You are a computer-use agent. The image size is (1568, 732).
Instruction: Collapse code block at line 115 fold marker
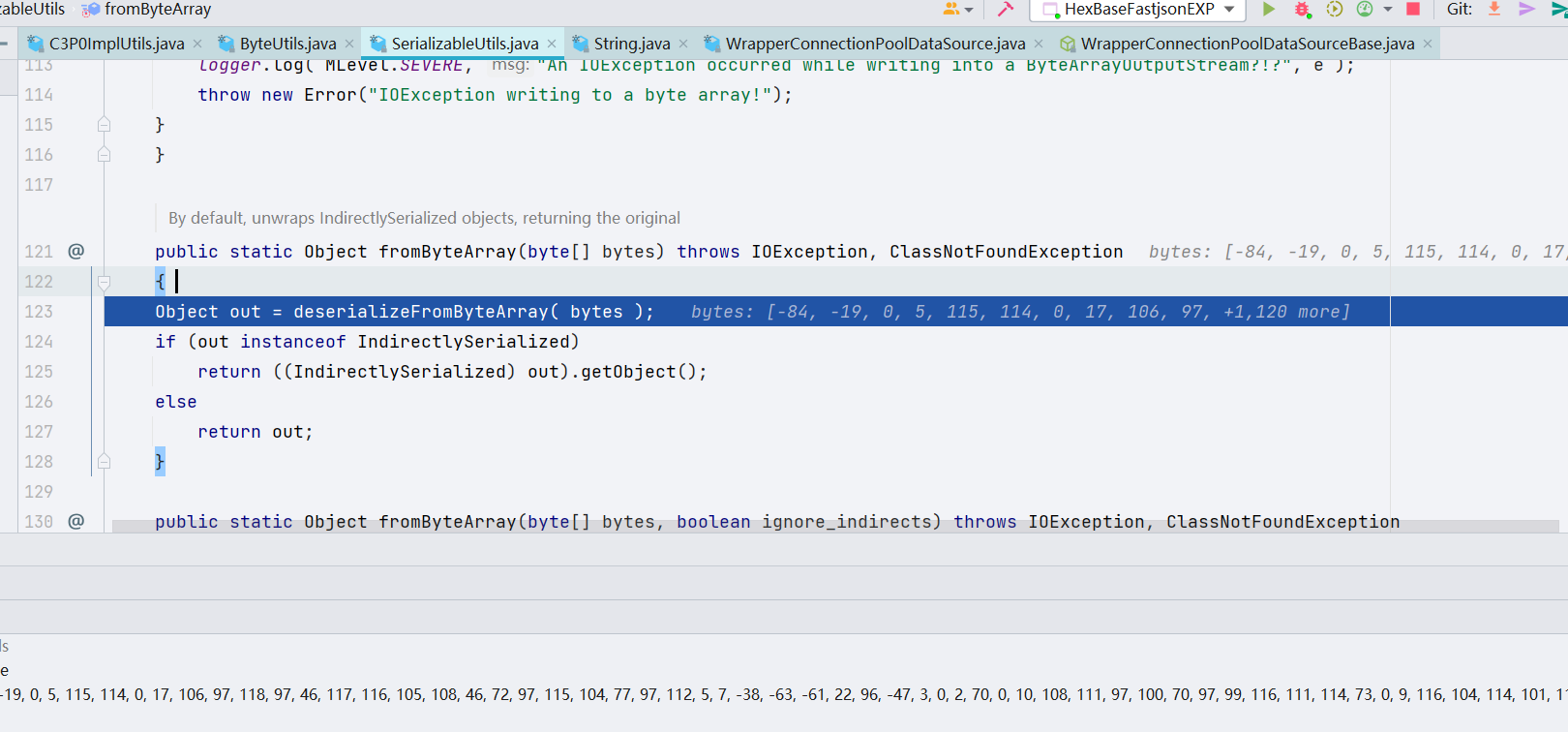104,125
